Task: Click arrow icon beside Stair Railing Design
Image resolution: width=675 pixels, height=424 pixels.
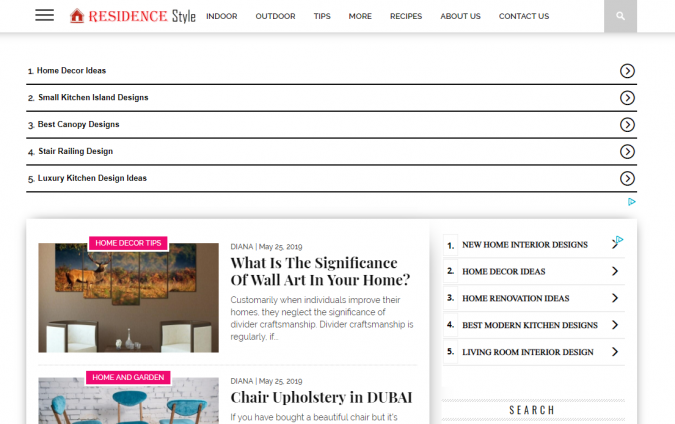Action: [627, 152]
